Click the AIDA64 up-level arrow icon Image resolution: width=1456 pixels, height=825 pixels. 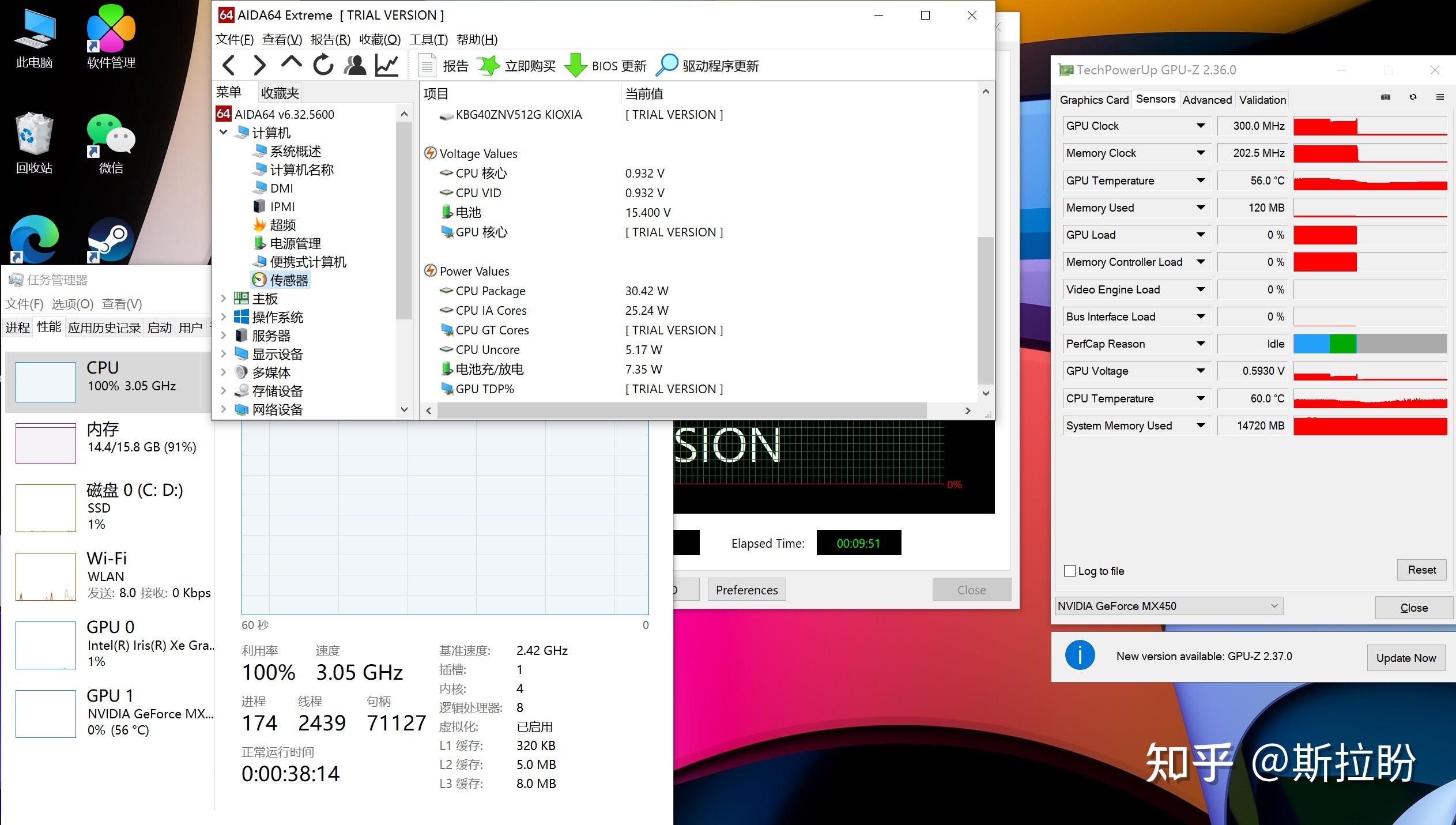(291, 63)
